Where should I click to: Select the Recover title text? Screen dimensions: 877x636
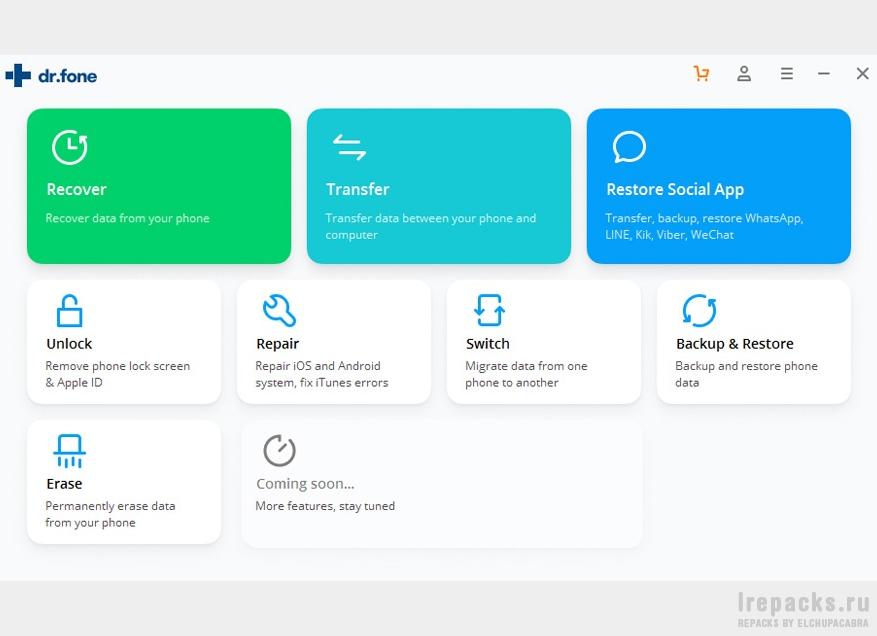76,189
